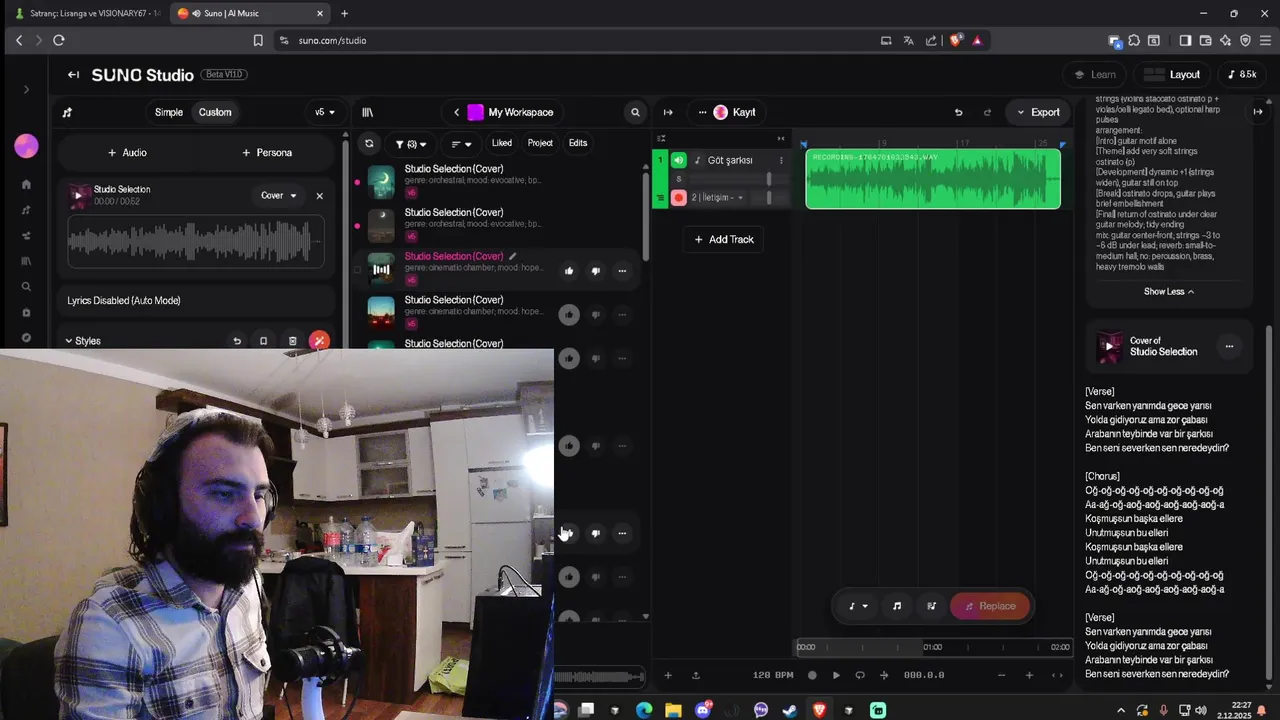Open the note type dropdown left of Replace
1280x720 pixels.
tap(858, 606)
